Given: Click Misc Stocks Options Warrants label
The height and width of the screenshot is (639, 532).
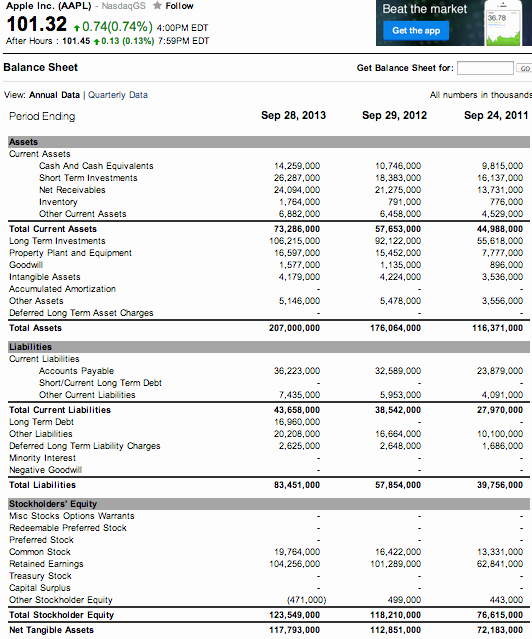Looking at the screenshot, I should (72, 516).
